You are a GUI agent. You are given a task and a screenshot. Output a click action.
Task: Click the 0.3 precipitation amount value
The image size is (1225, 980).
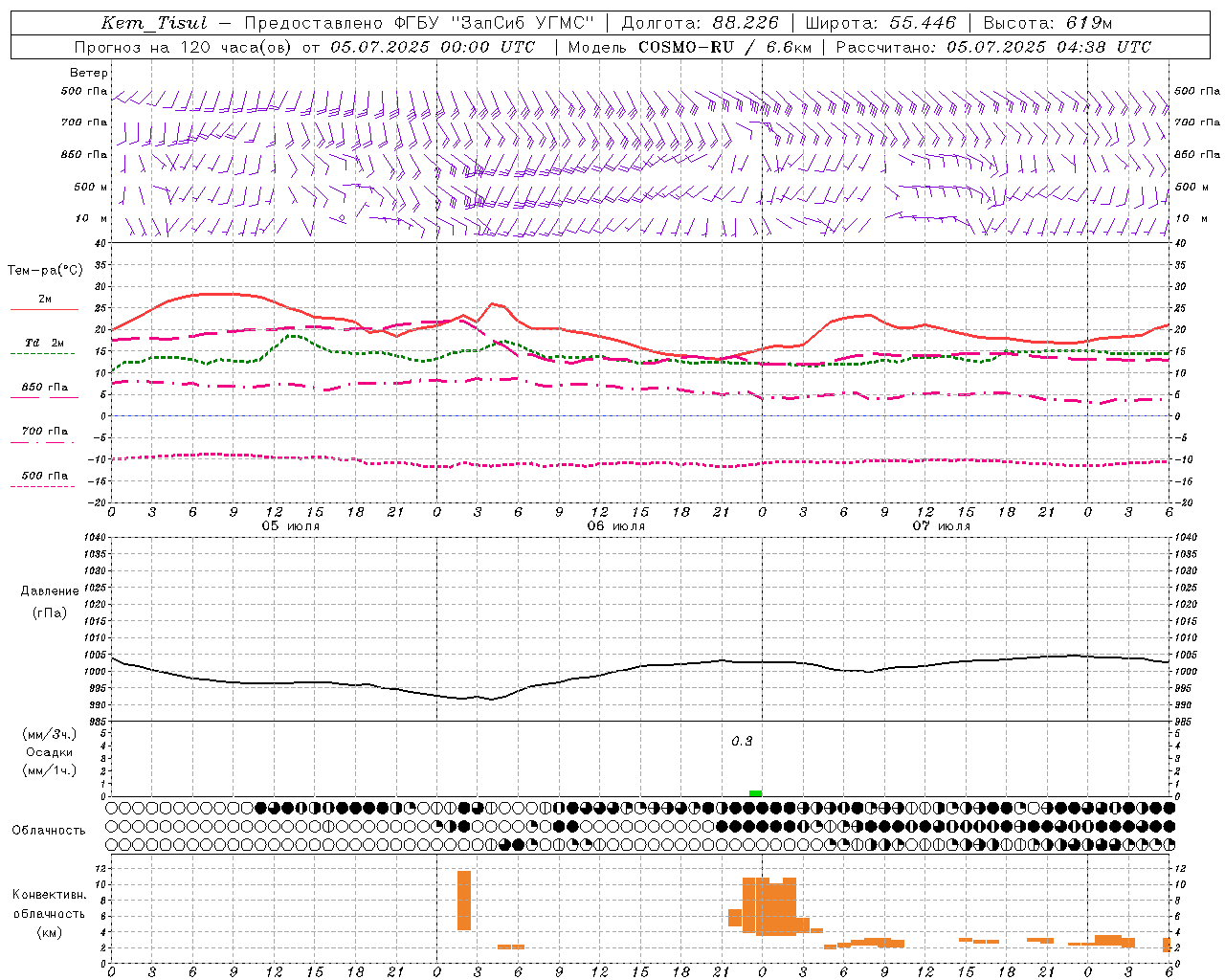[742, 742]
